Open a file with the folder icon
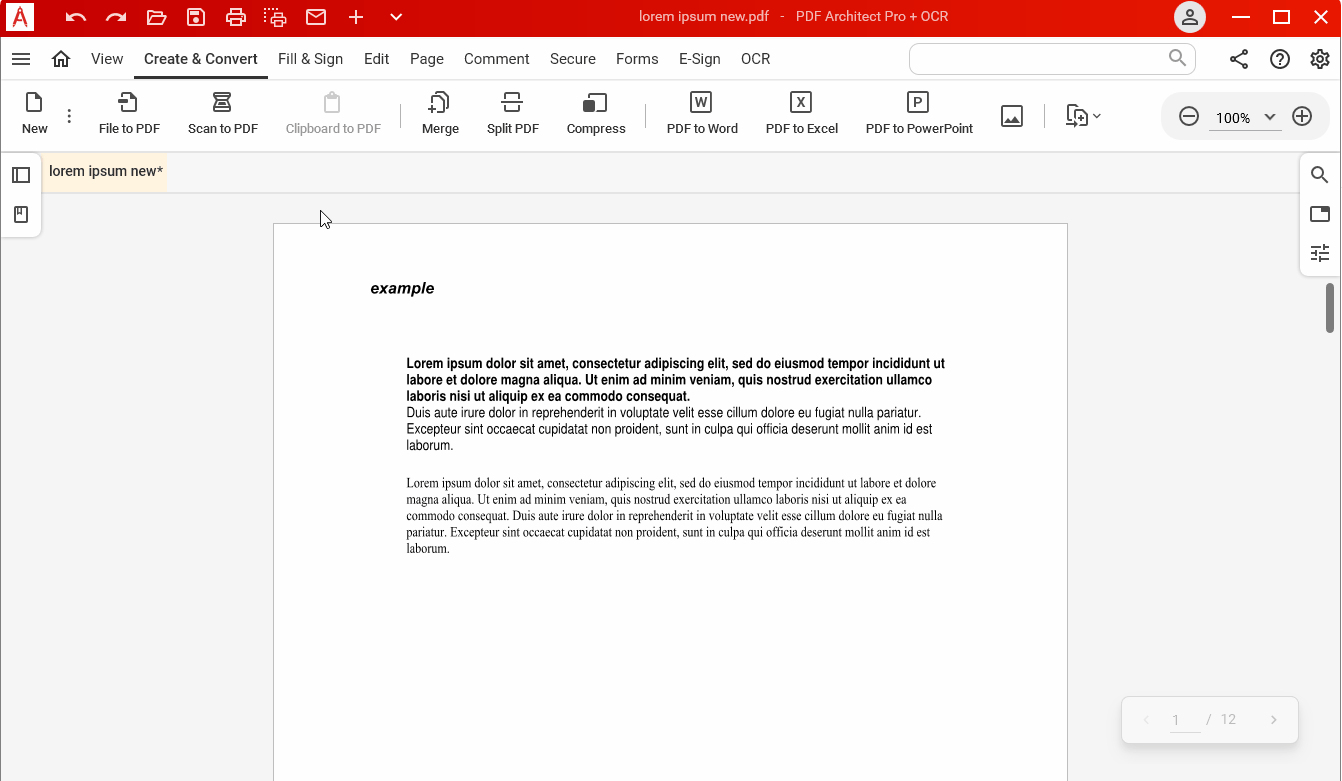1342x781 pixels. (x=156, y=17)
